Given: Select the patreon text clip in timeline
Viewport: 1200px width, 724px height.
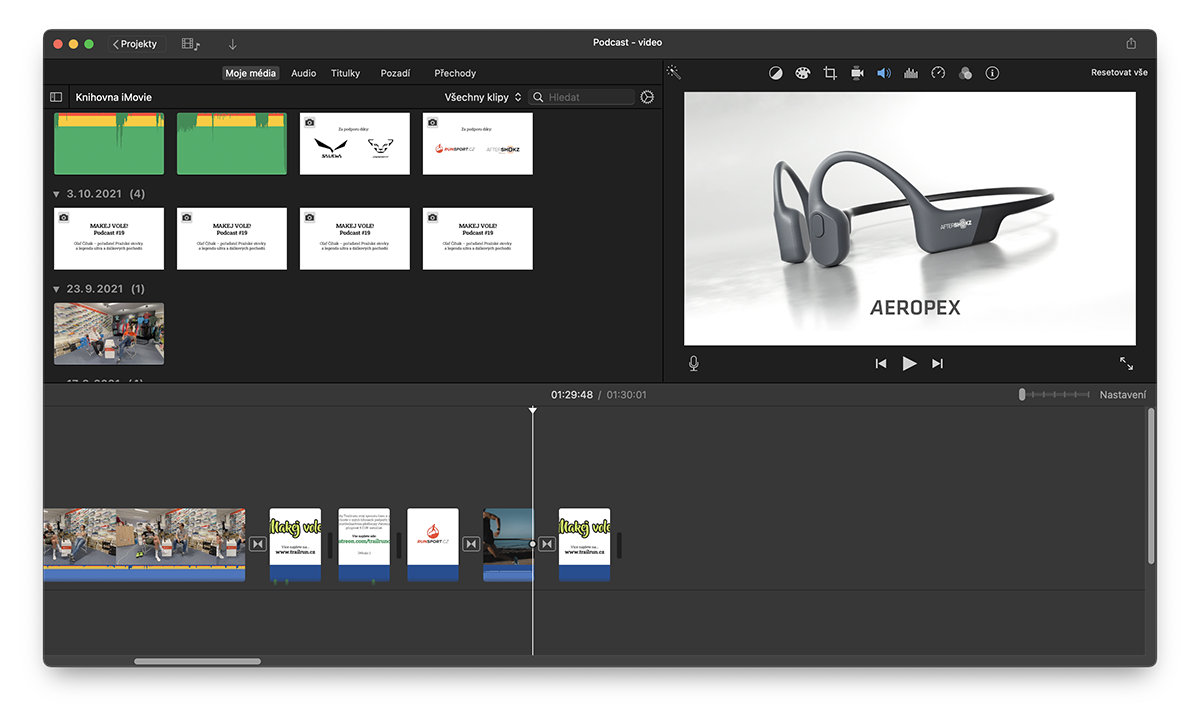Looking at the screenshot, I should click(364, 544).
